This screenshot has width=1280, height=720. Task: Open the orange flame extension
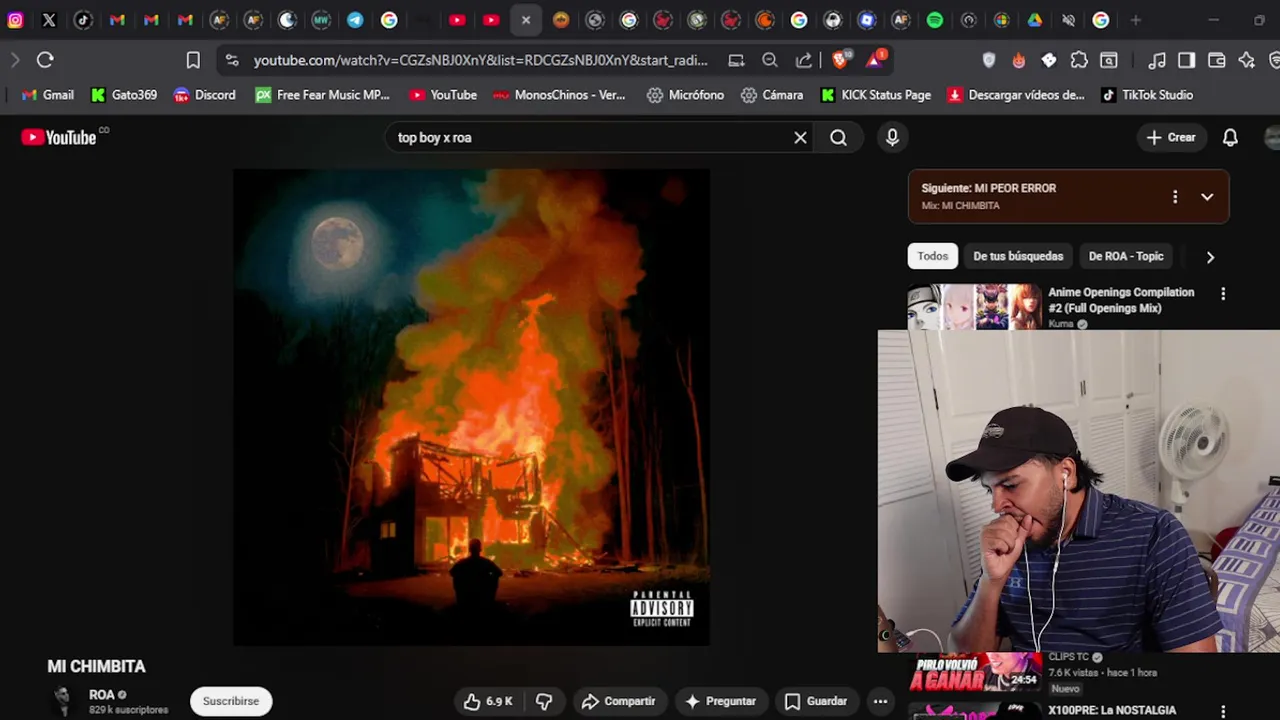click(1018, 60)
